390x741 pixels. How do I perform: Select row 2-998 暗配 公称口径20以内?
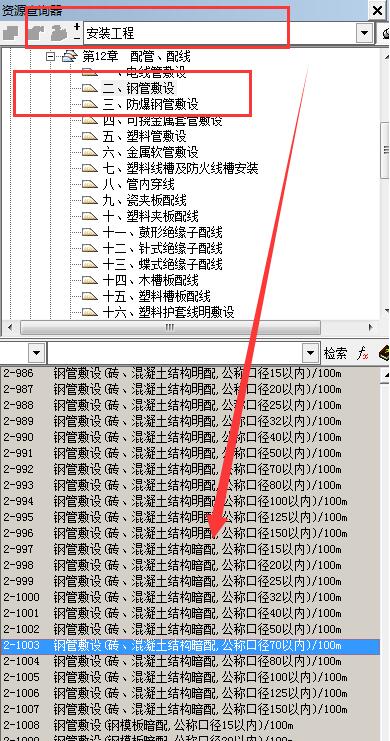point(190,565)
